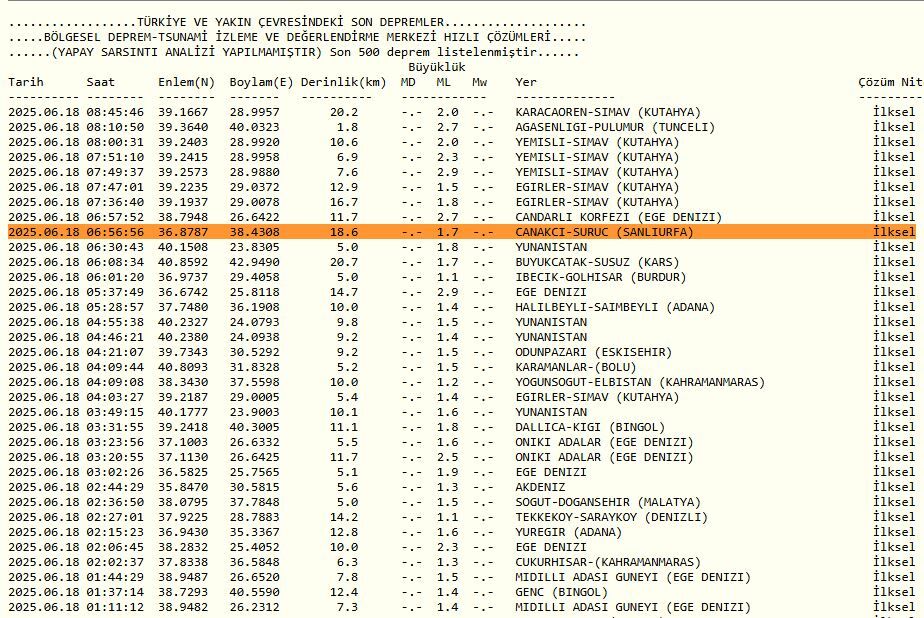
Task: Click YUREGIR (ADANA) location
Action: tap(569, 532)
